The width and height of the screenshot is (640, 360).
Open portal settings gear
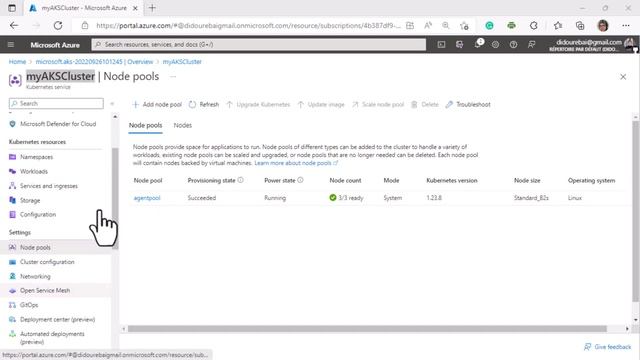pos(495,44)
